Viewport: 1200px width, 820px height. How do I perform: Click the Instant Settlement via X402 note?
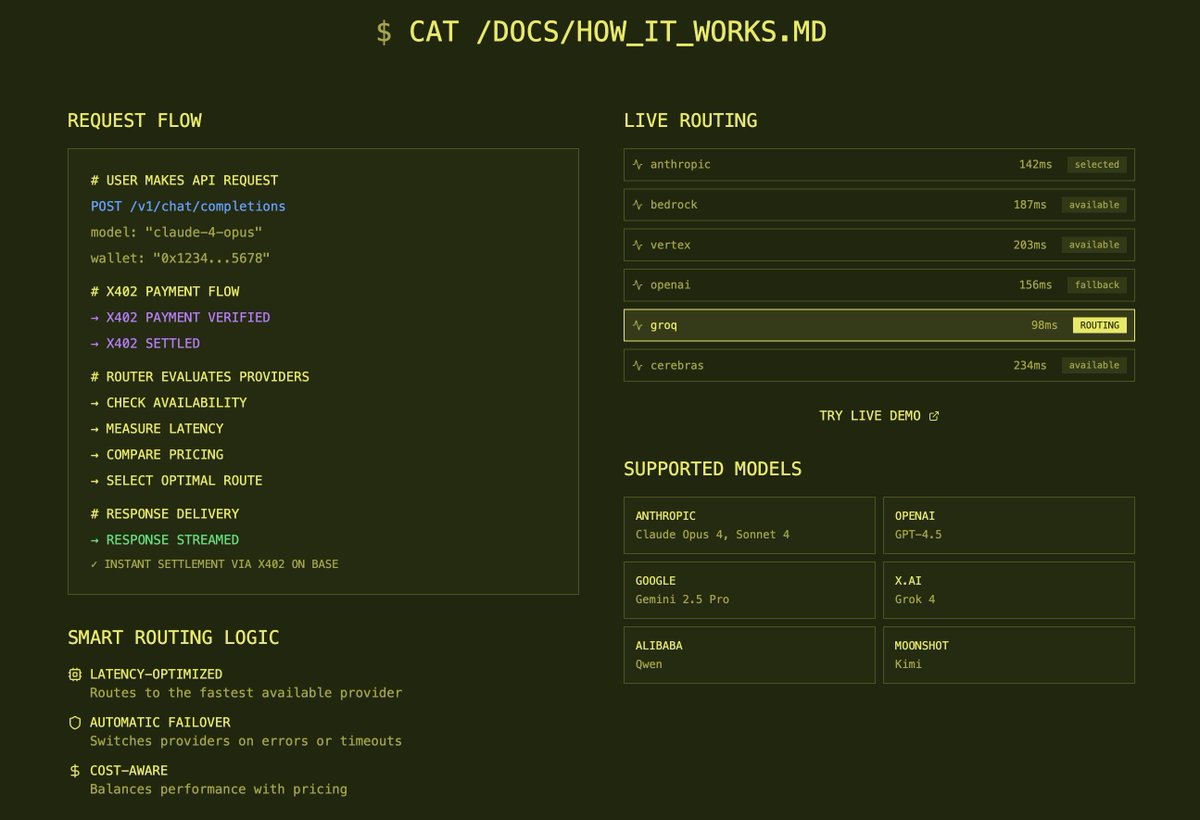214,564
